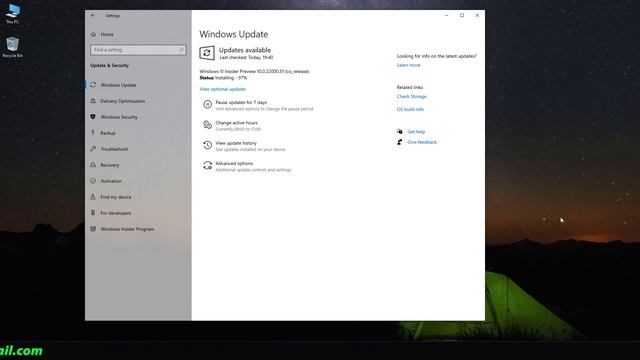
Task: Open the Recovery icon in sidebar
Action: 93,165
